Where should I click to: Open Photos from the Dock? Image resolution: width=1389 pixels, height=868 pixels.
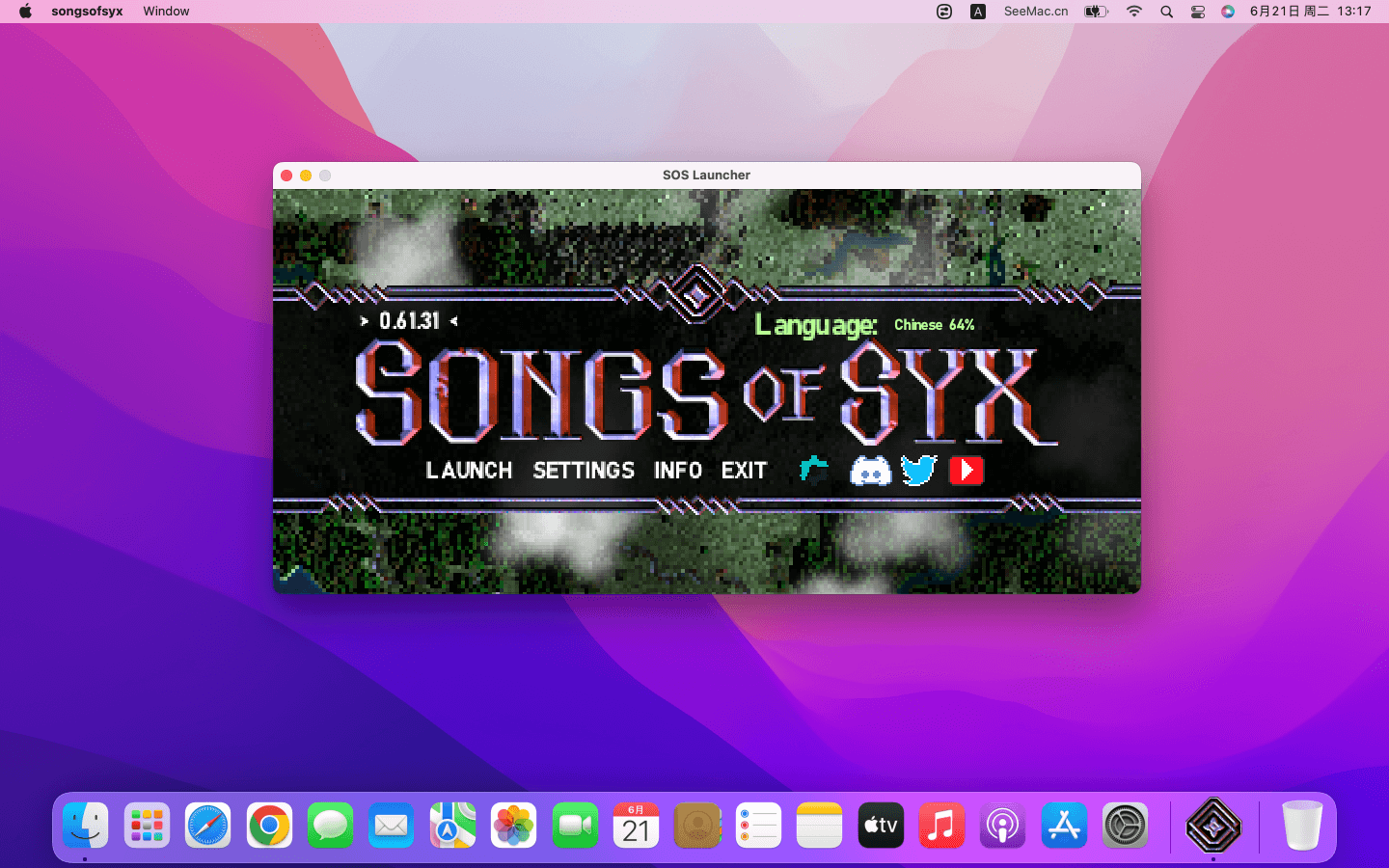point(514,826)
